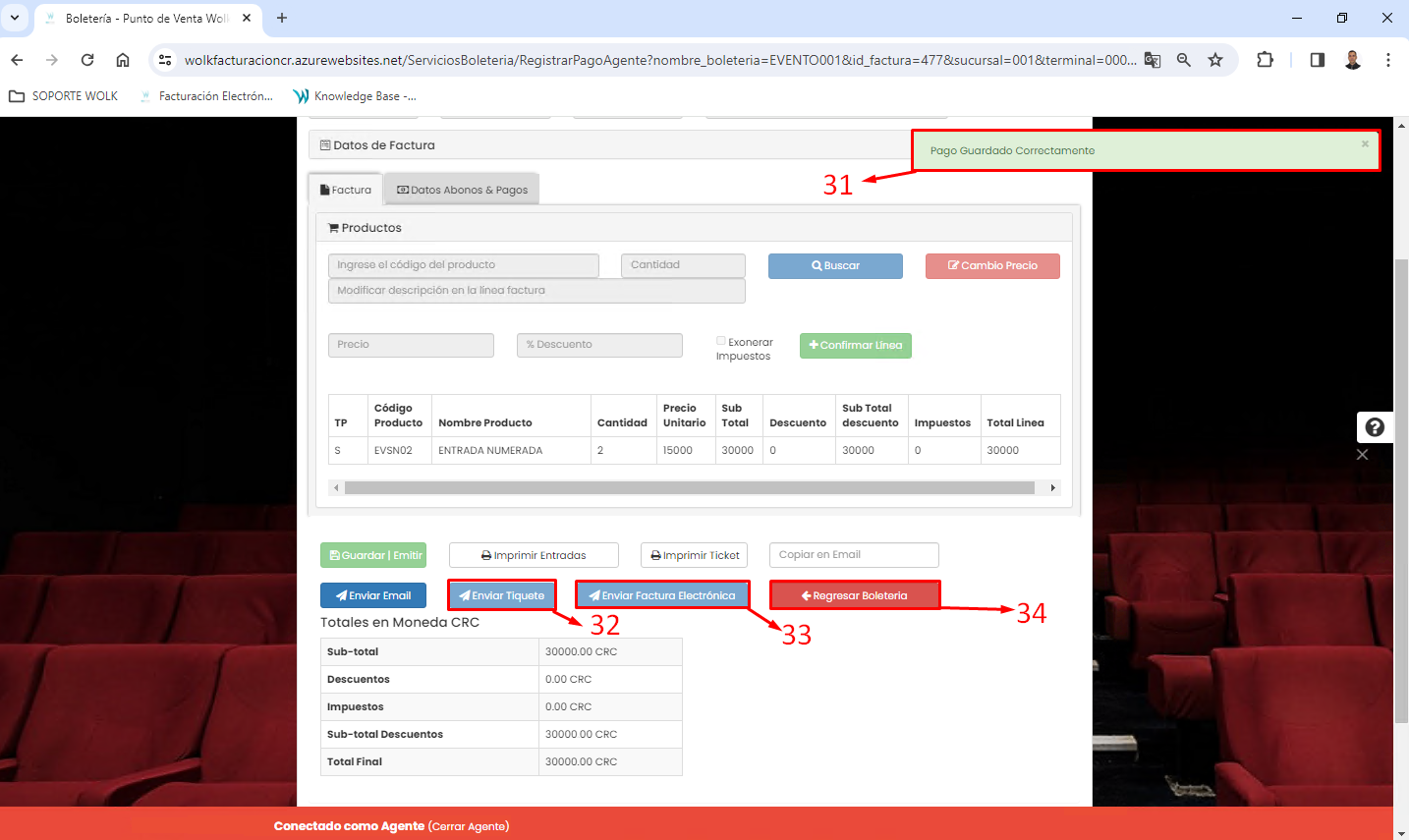
Task: Open a new browser tab
Action: [x=282, y=18]
